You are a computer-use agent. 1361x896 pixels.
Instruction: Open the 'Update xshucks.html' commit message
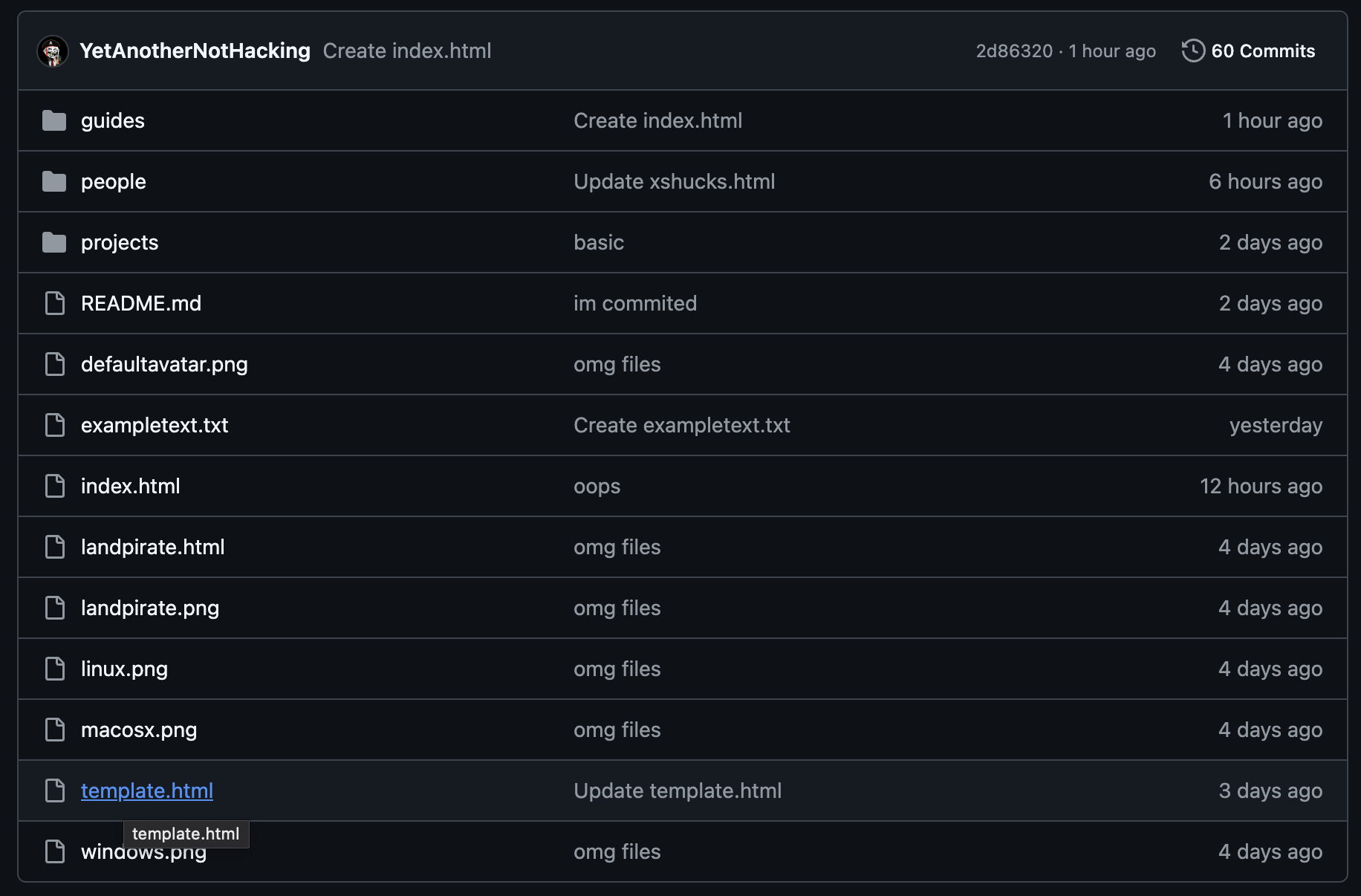click(x=675, y=181)
